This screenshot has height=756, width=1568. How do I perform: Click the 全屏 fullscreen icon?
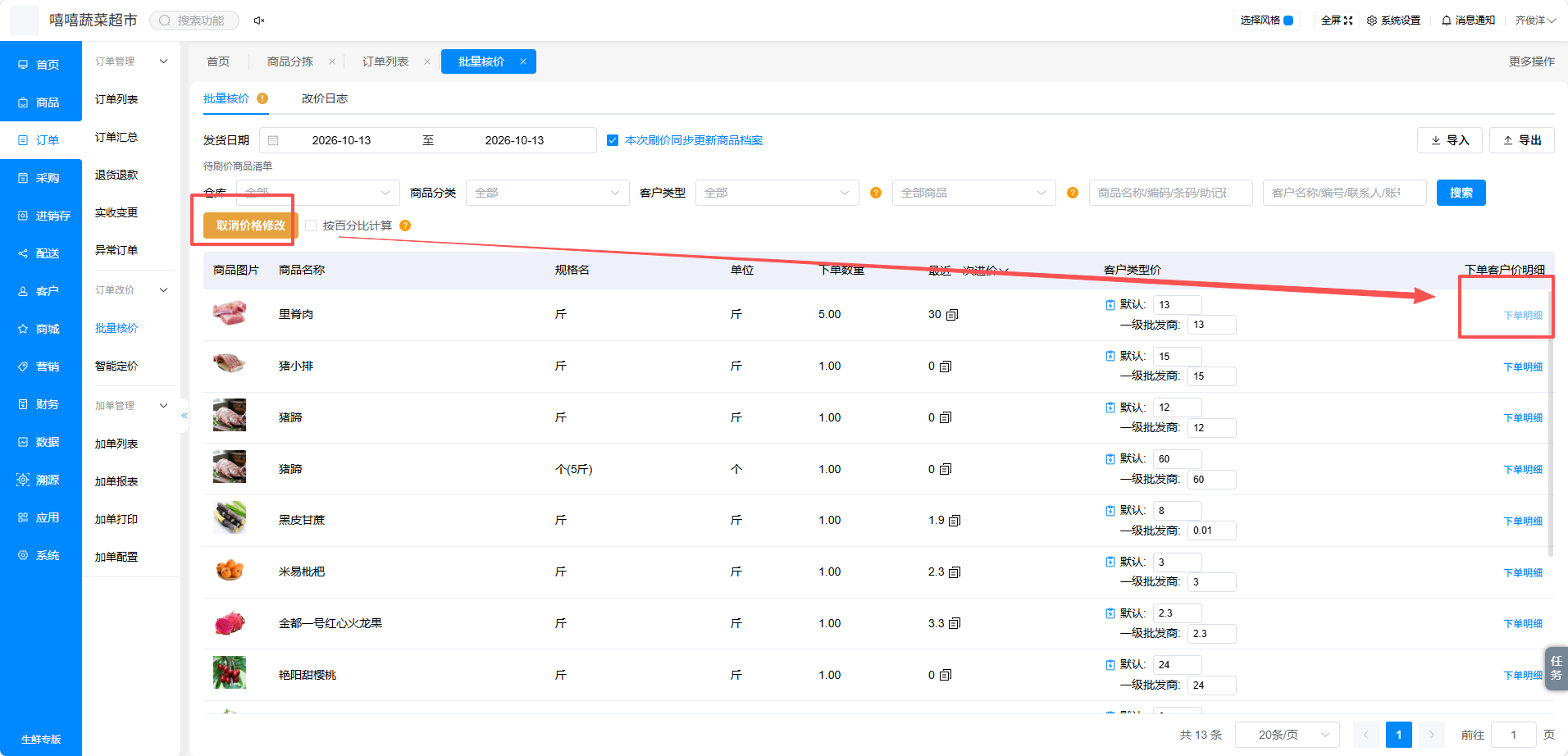click(1348, 20)
